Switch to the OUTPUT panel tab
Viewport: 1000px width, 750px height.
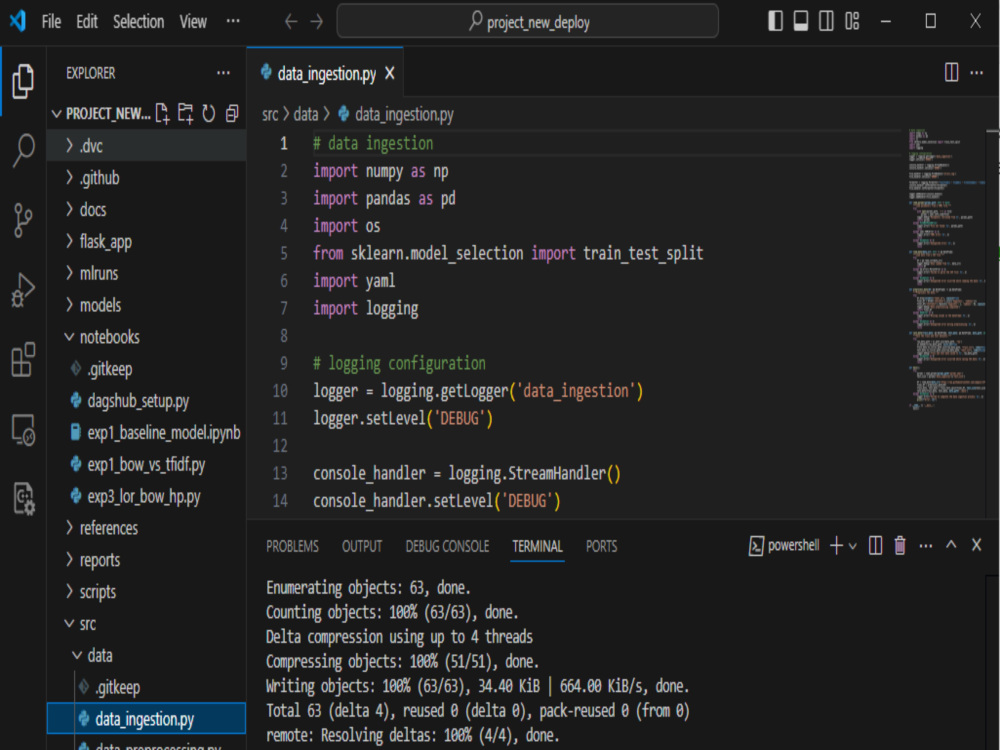point(362,547)
